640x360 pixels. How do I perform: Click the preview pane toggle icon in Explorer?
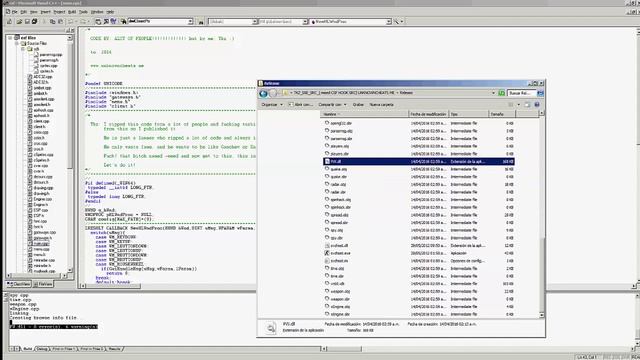point(527,105)
